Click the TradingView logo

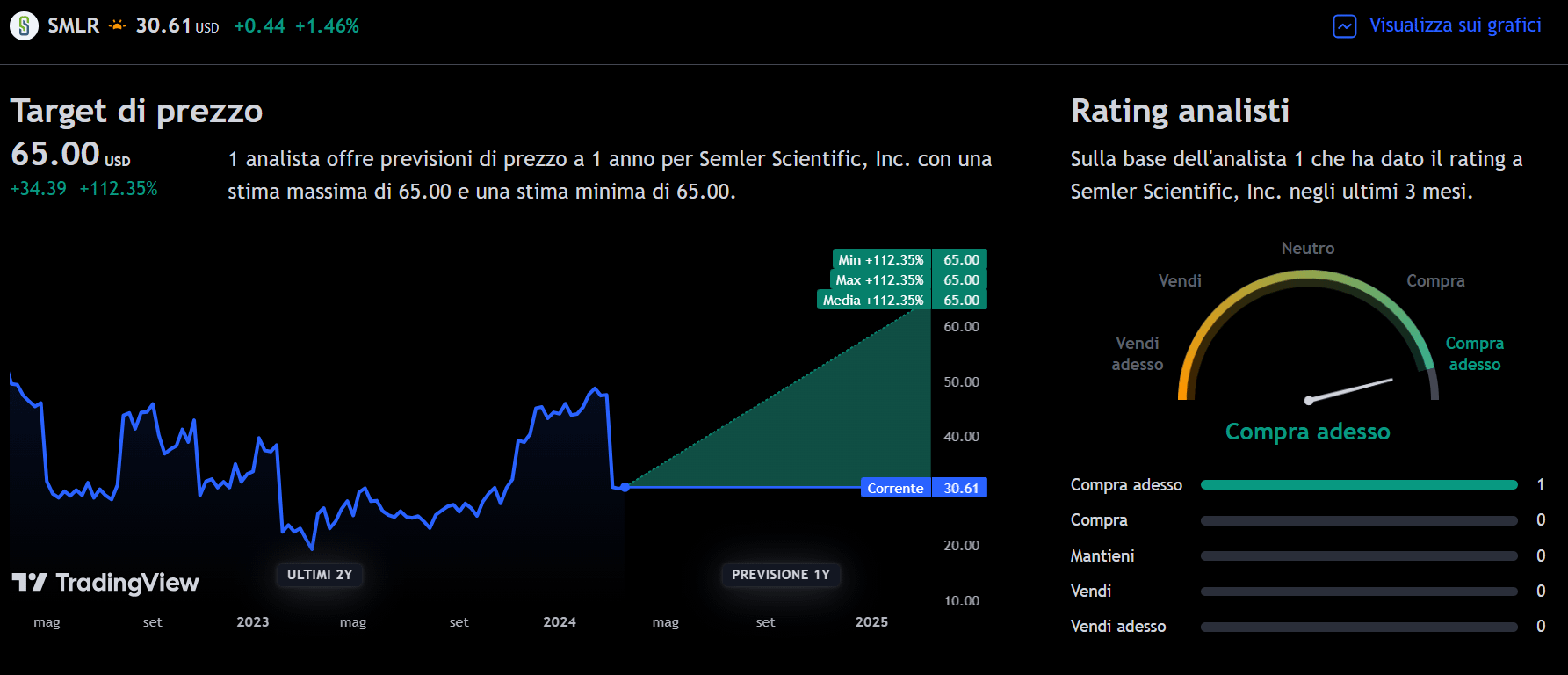point(105,583)
